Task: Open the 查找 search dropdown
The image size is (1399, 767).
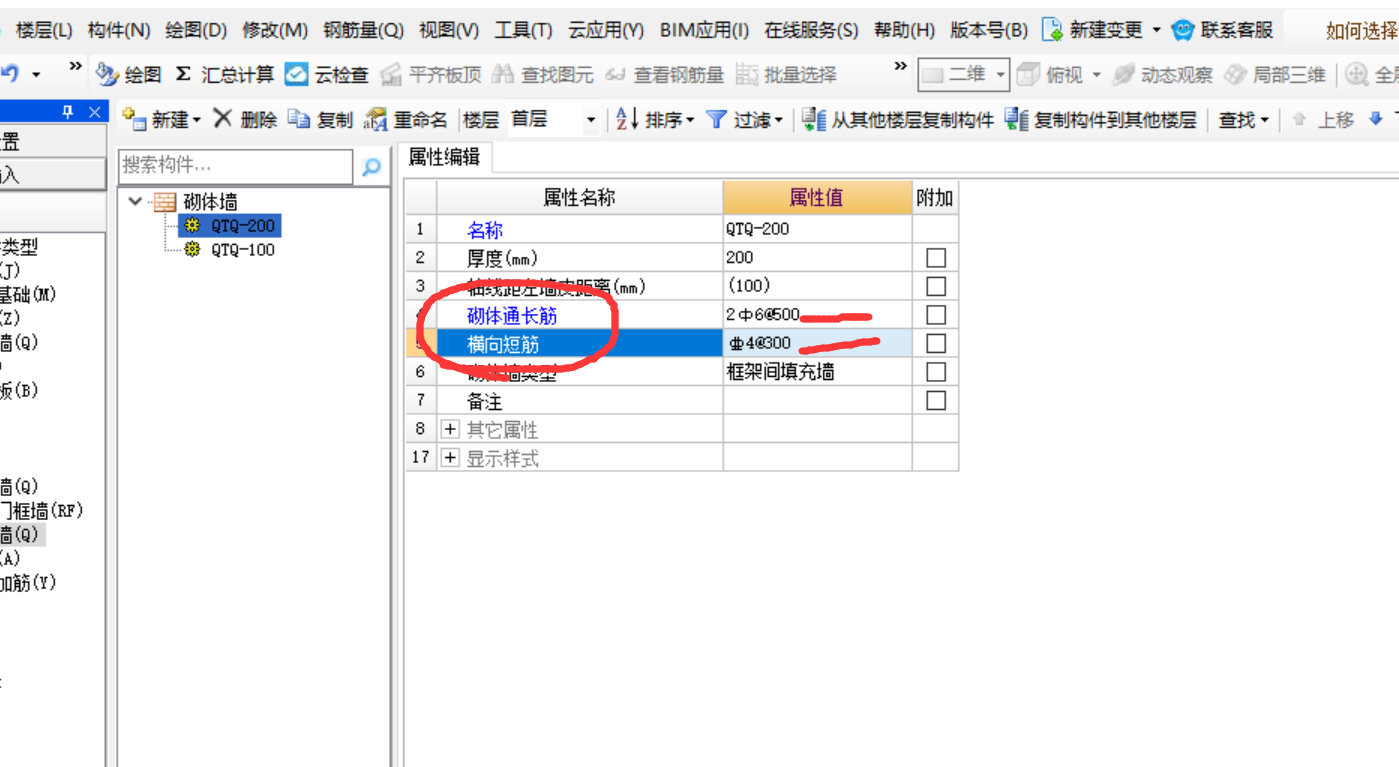Action: [x=1265, y=120]
